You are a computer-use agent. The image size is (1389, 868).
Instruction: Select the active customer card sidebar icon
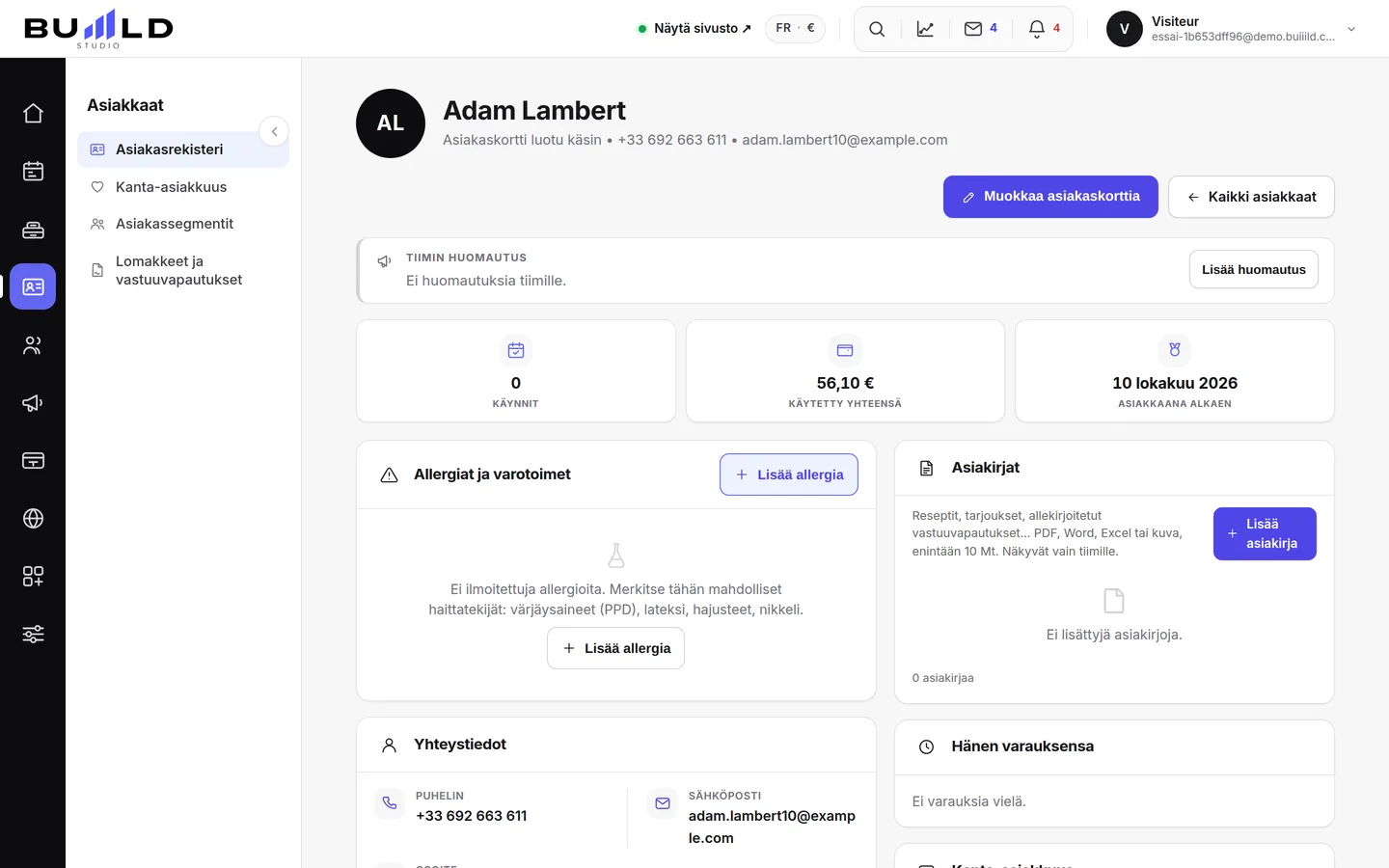(x=33, y=286)
